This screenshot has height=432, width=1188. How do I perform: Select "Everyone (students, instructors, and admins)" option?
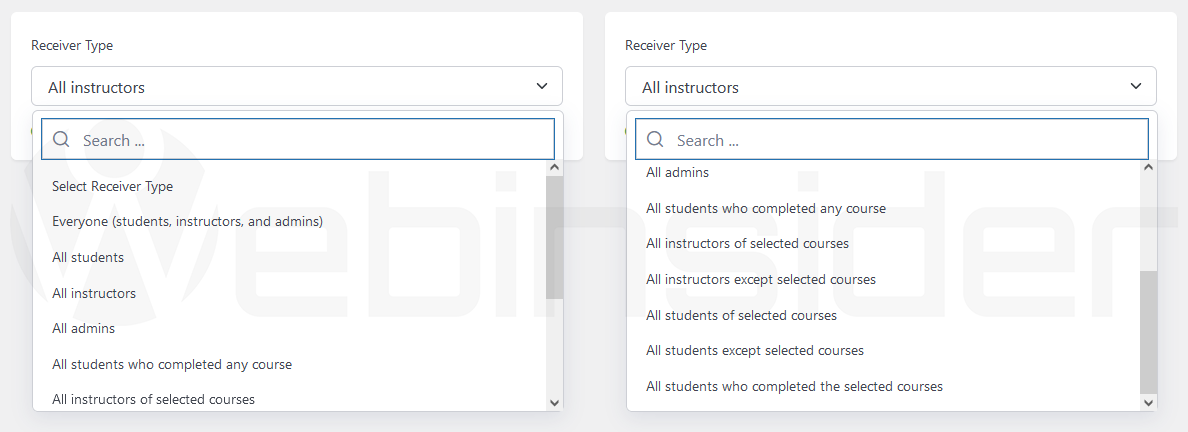pos(187,221)
